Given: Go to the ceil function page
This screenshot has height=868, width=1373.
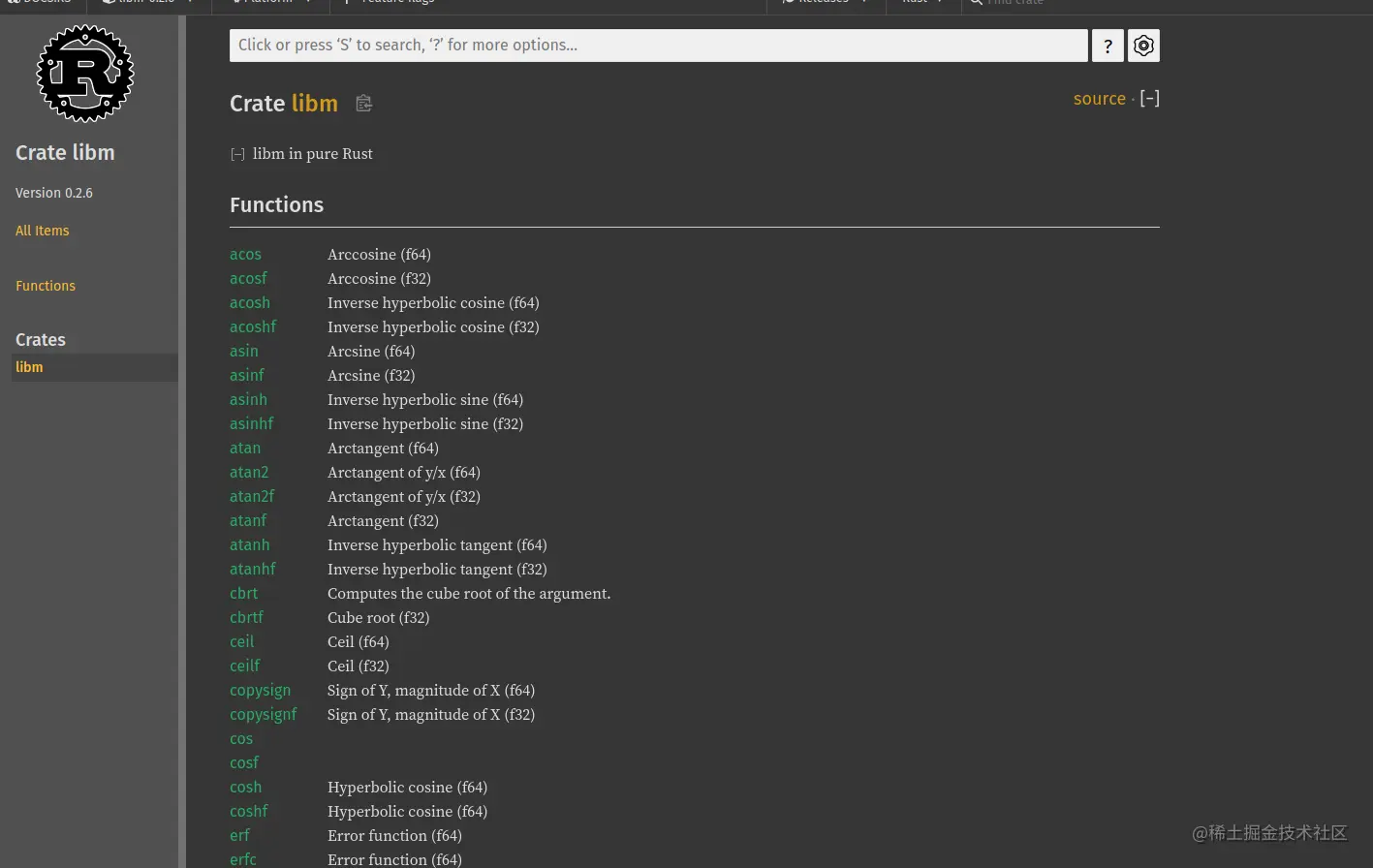Looking at the screenshot, I should click(242, 641).
